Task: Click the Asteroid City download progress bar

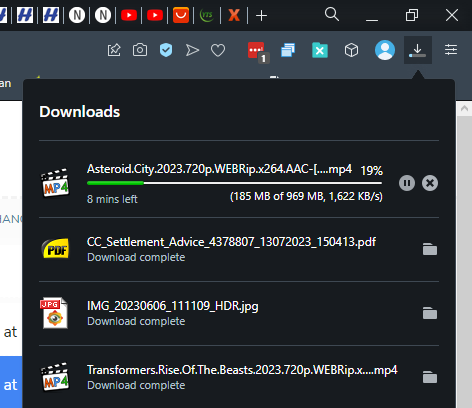Action: [x=234, y=183]
